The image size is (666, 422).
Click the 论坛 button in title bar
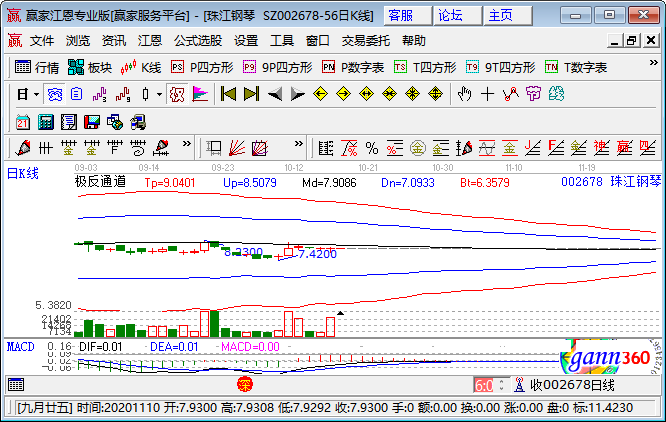click(x=458, y=16)
